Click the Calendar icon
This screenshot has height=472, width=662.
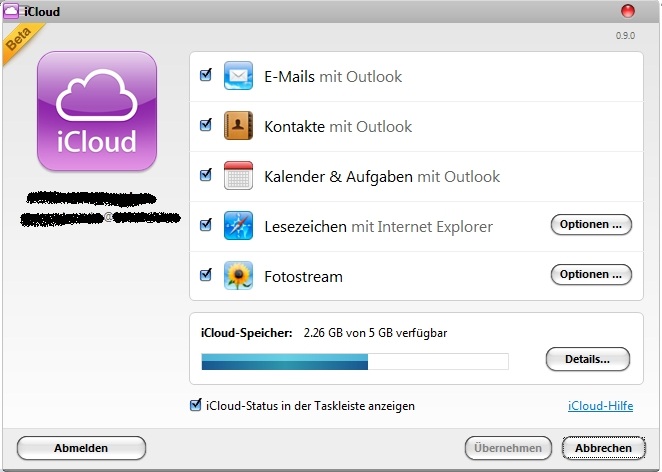pyautogui.click(x=238, y=175)
